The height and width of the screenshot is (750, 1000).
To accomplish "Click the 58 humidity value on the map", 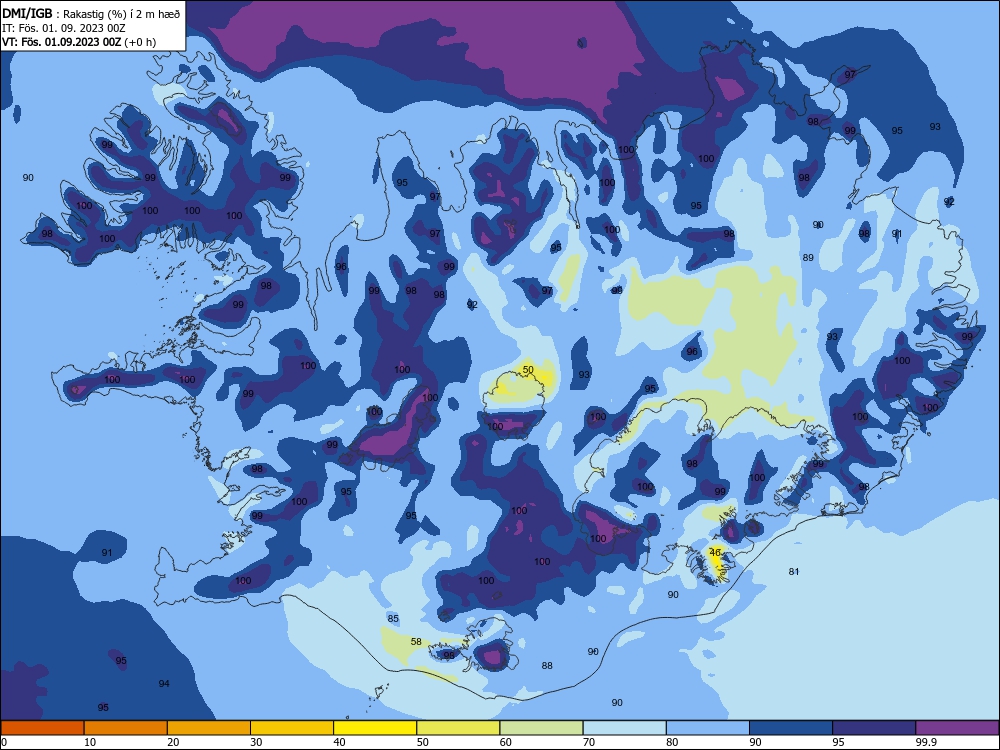I will pos(416,642).
